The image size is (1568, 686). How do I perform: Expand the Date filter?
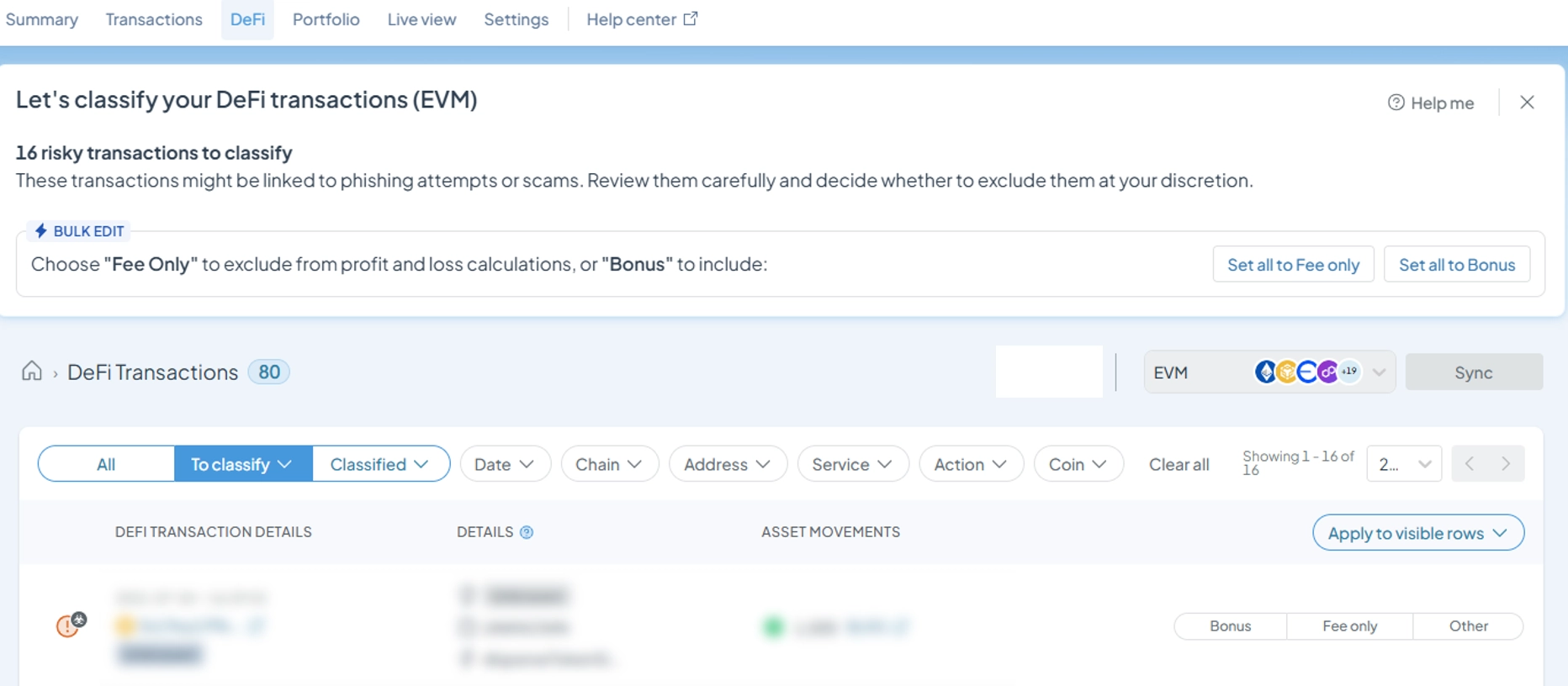click(x=505, y=464)
